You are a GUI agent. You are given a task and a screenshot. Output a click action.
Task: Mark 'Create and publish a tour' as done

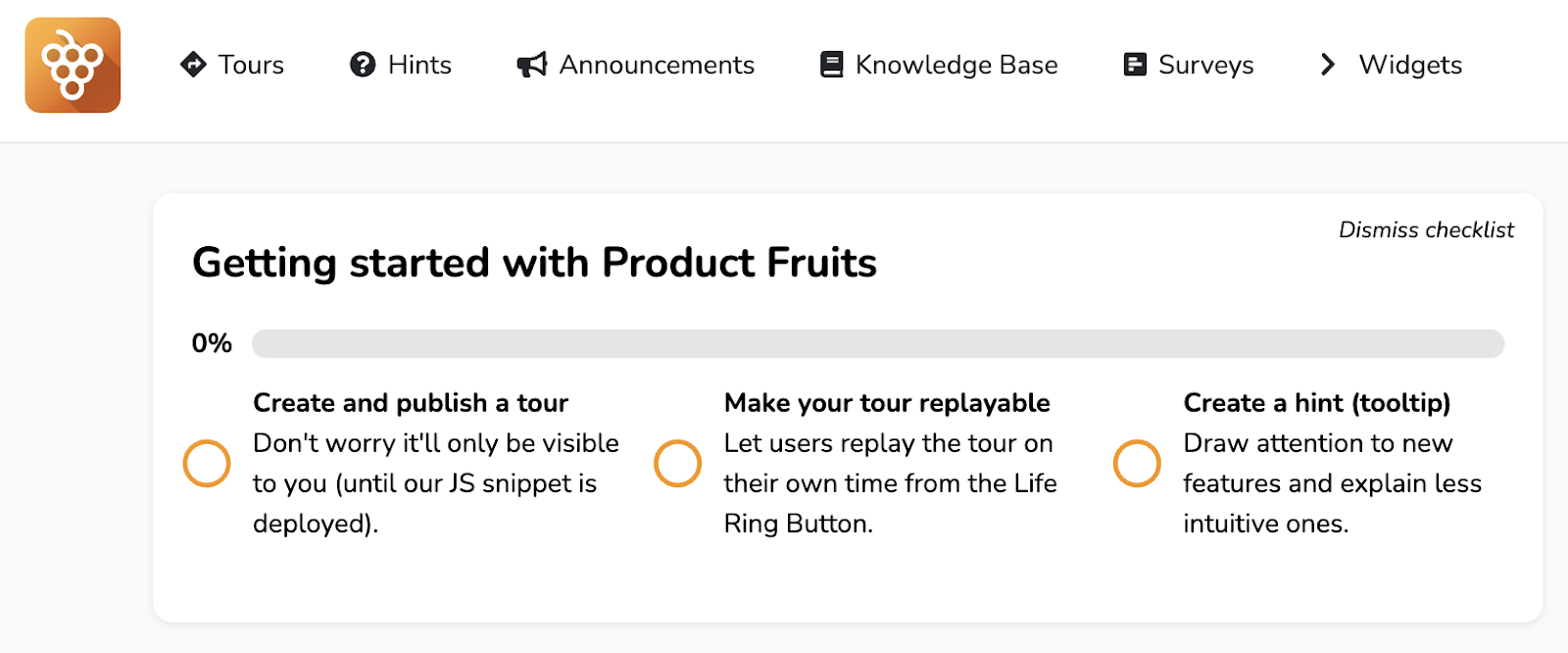point(206,463)
